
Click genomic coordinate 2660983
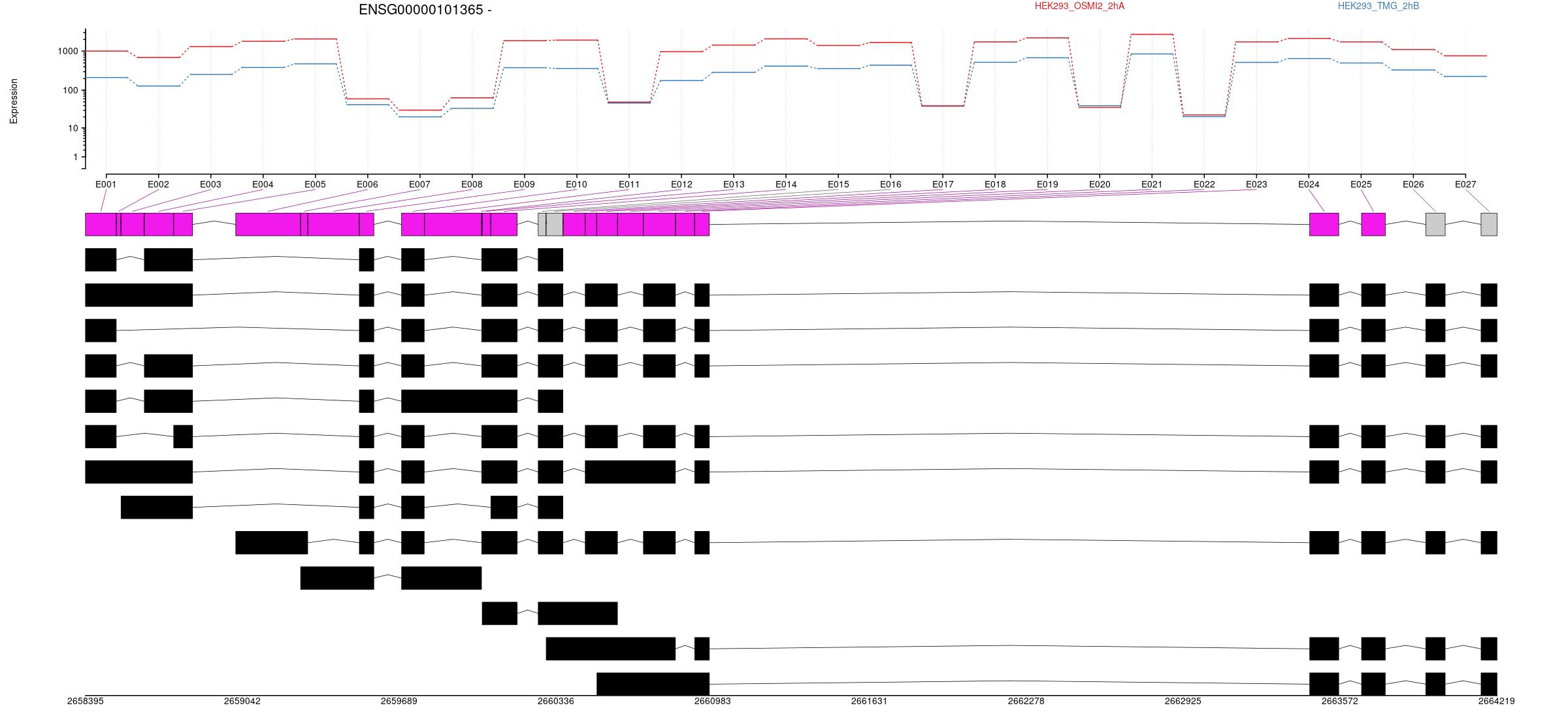(x=712, y=701)
